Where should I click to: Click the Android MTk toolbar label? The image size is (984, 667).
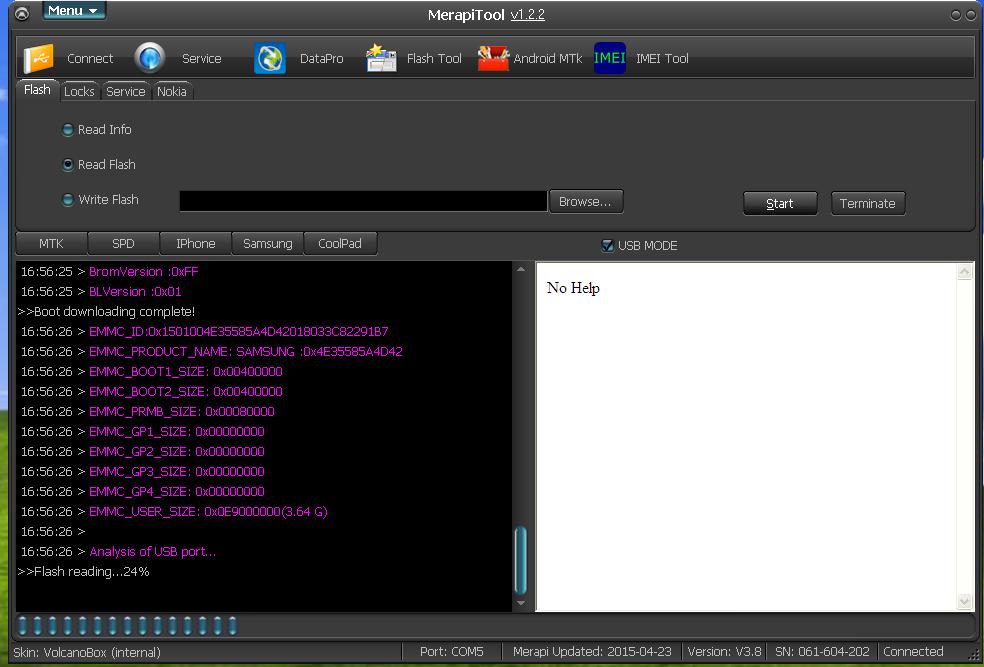(547, 58)
